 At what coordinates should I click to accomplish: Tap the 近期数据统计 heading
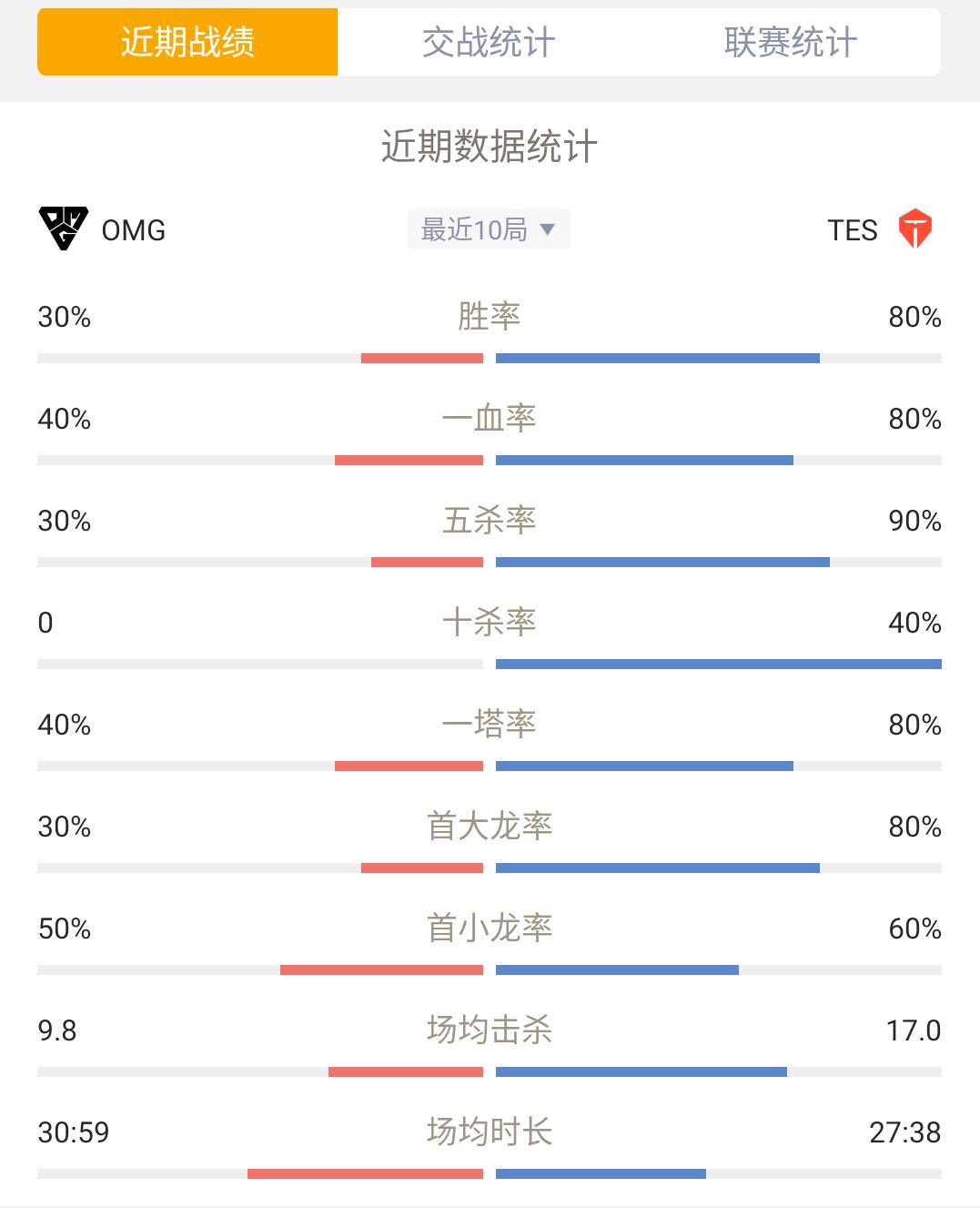click(x=490, y=147)
